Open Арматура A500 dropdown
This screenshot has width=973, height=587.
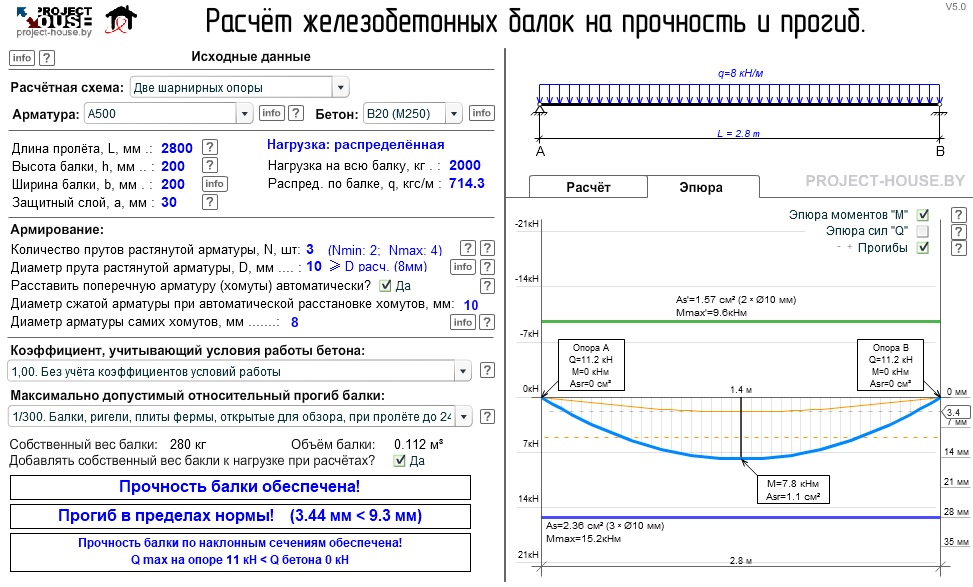(168, 114)
